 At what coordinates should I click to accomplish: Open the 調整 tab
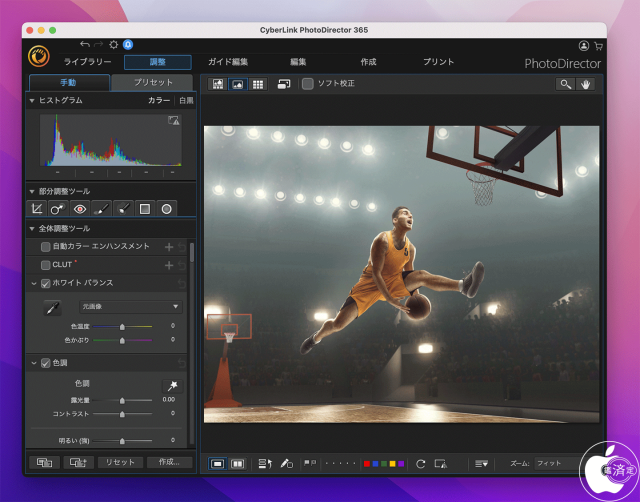tap(158, 62)
